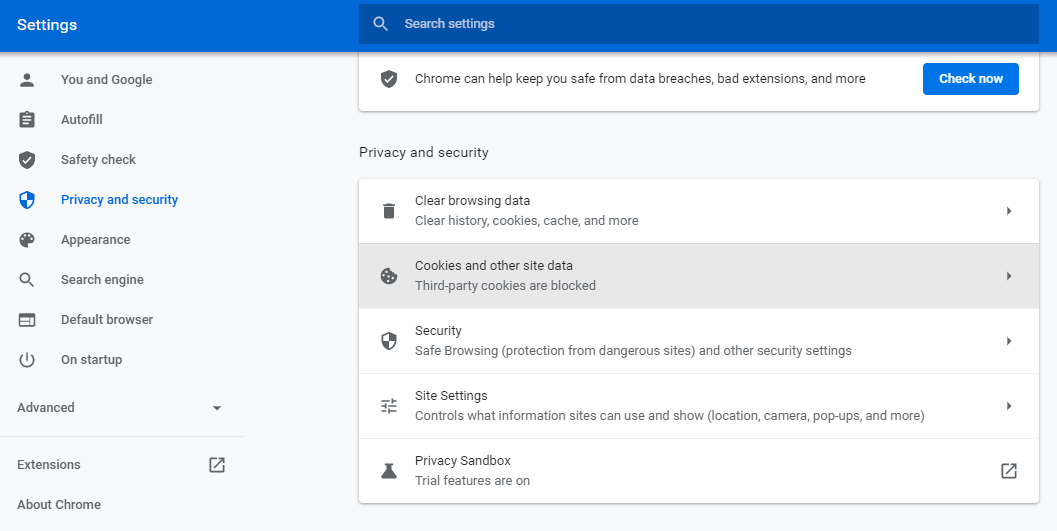1057x531 pixels.
Task: Click the external link icon on Privacy Sandbox row
Action: (x=1008, y=471)
